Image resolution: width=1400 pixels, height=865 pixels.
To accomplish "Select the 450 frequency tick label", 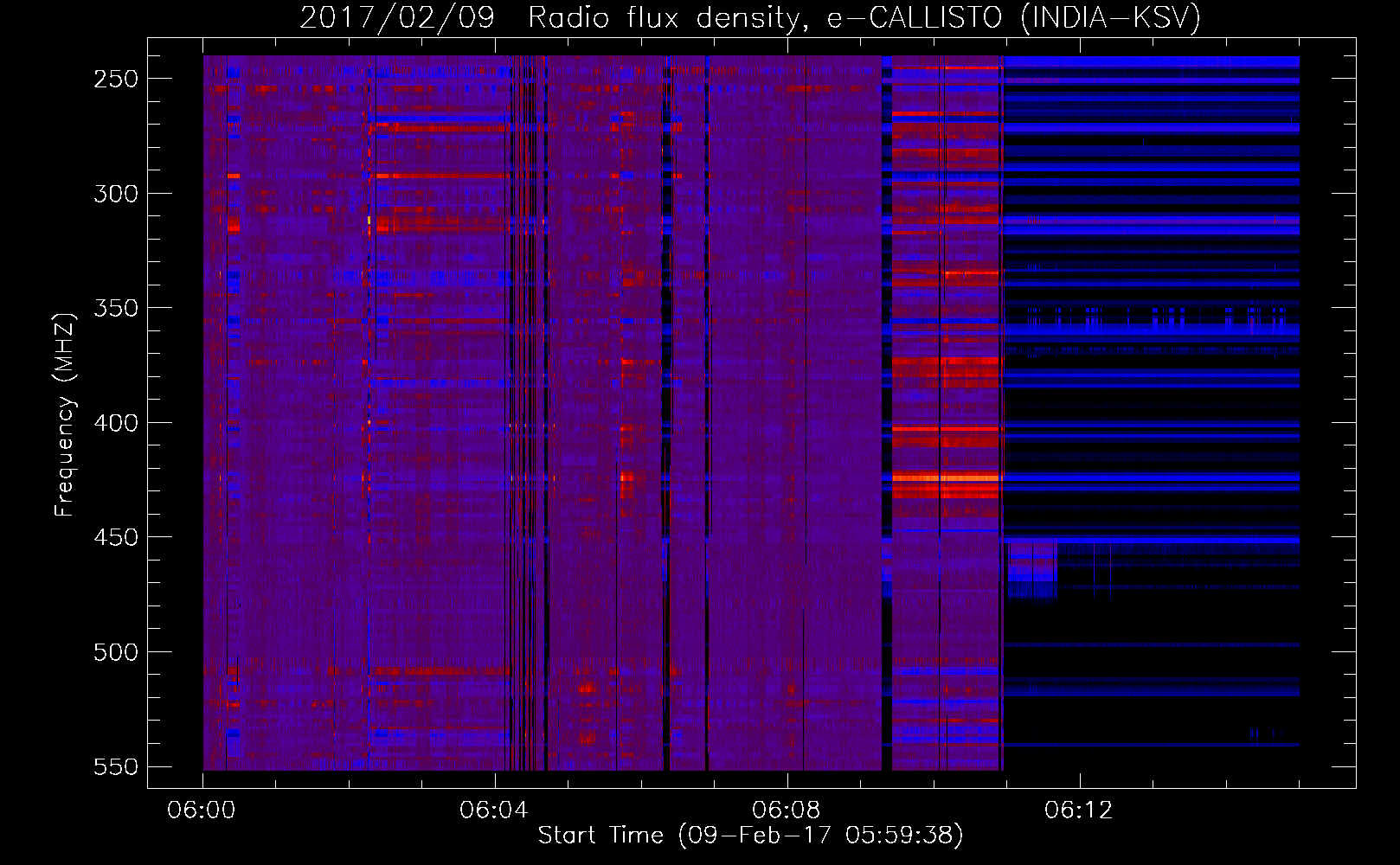I will (116, 537).
